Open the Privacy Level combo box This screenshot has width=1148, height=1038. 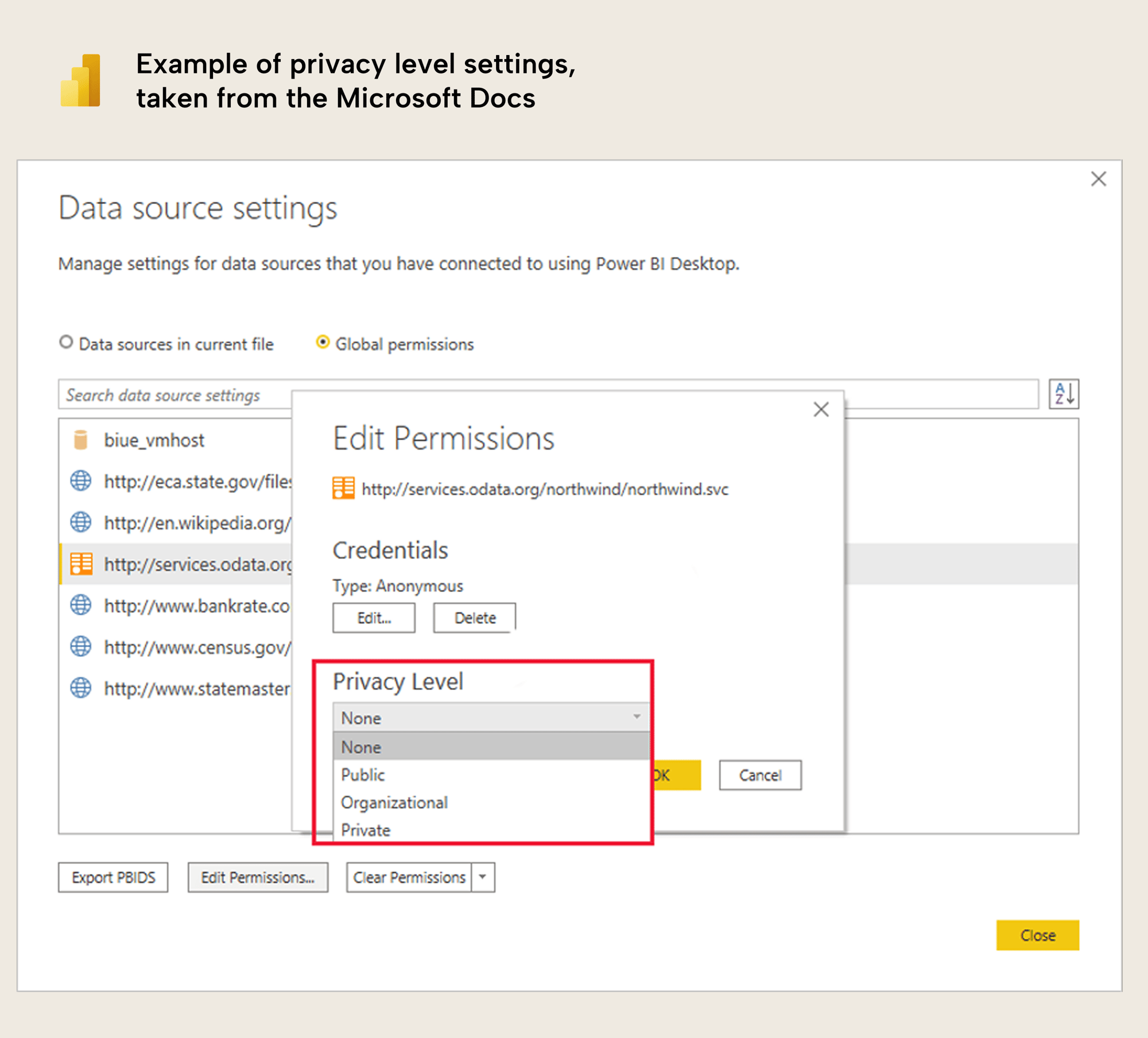(491, 717)
